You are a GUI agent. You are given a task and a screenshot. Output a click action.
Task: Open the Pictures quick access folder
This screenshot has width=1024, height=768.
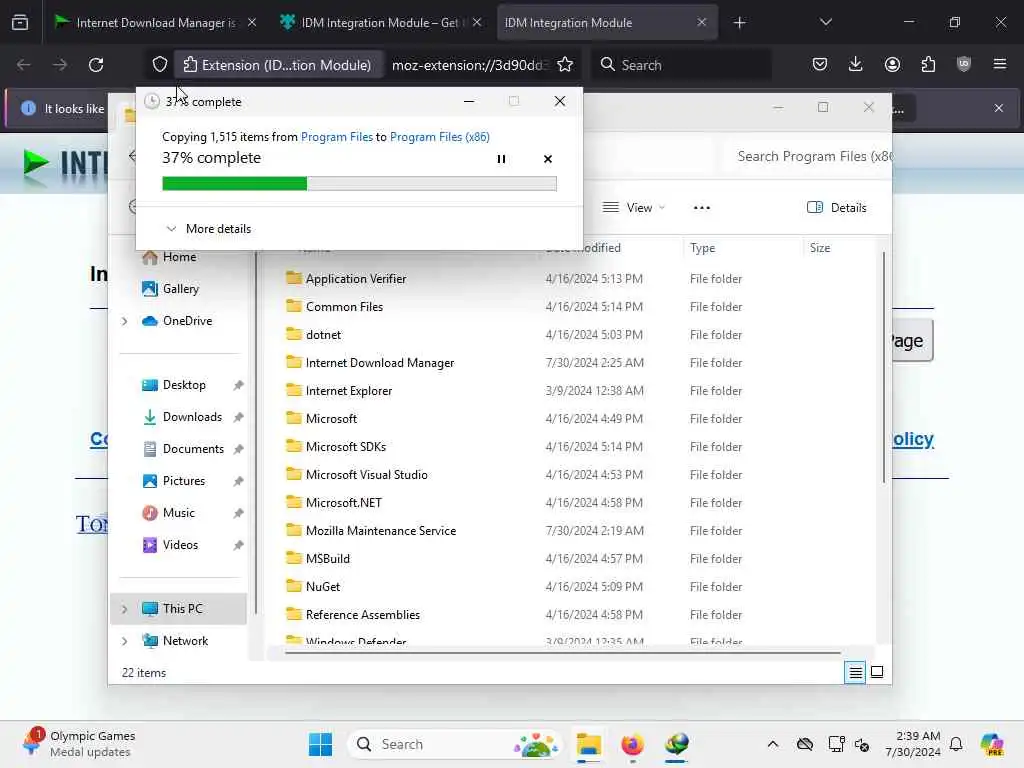[184, 481]
